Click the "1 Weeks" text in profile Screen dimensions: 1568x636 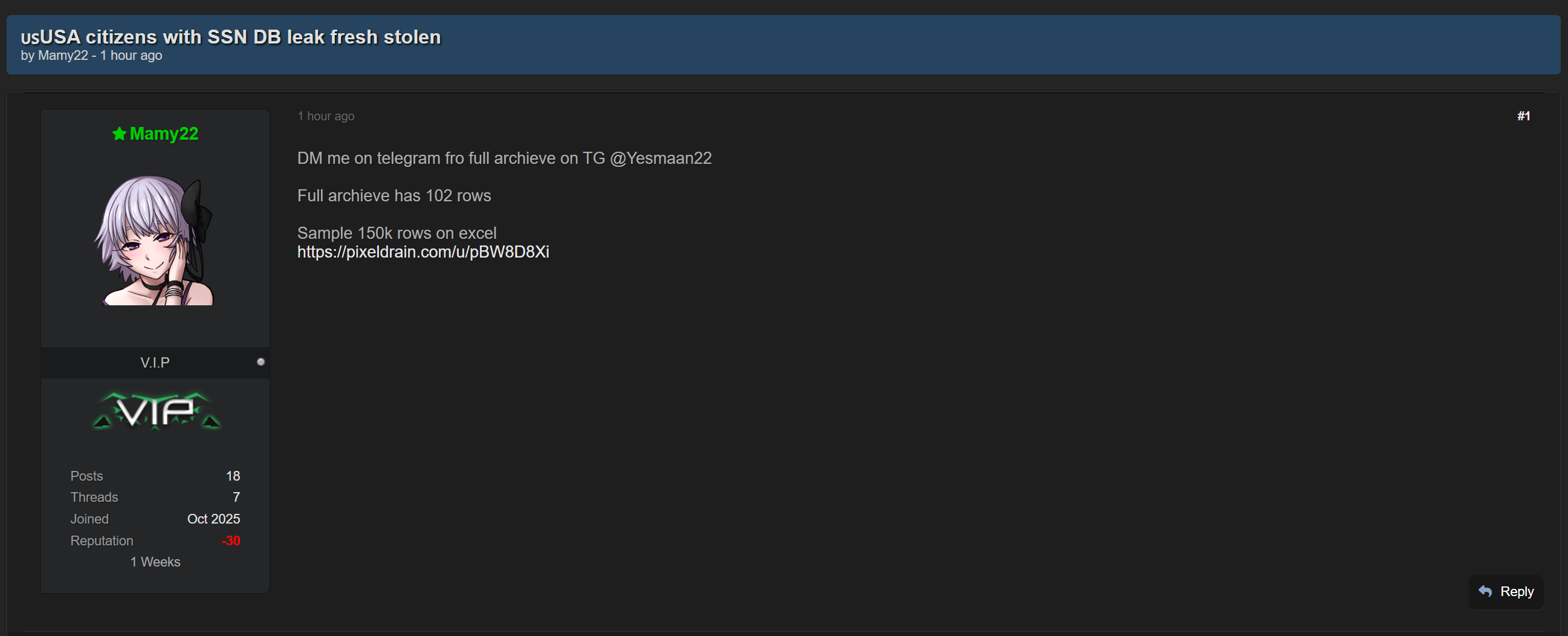tap(155, 562)
